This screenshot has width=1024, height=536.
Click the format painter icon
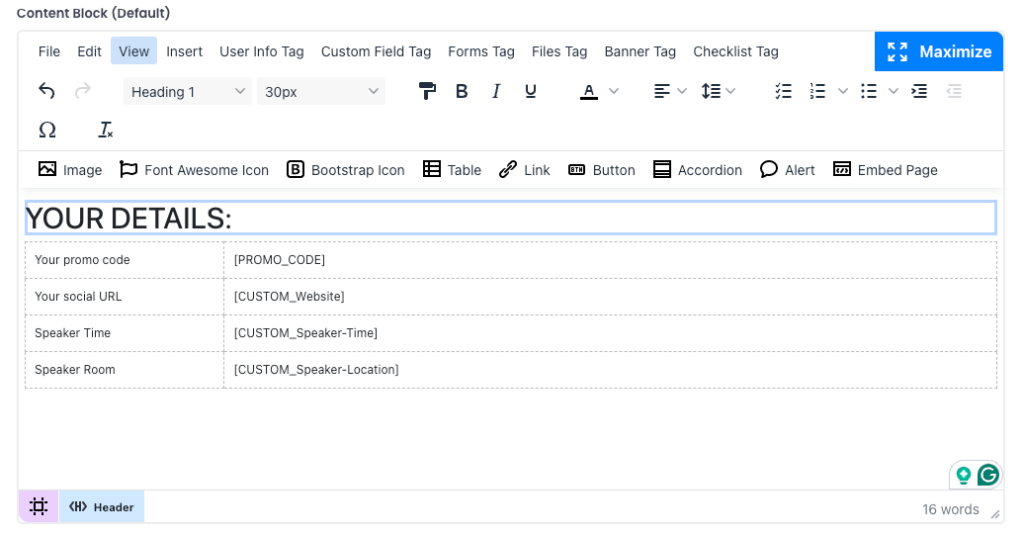(x=427, y=91)
